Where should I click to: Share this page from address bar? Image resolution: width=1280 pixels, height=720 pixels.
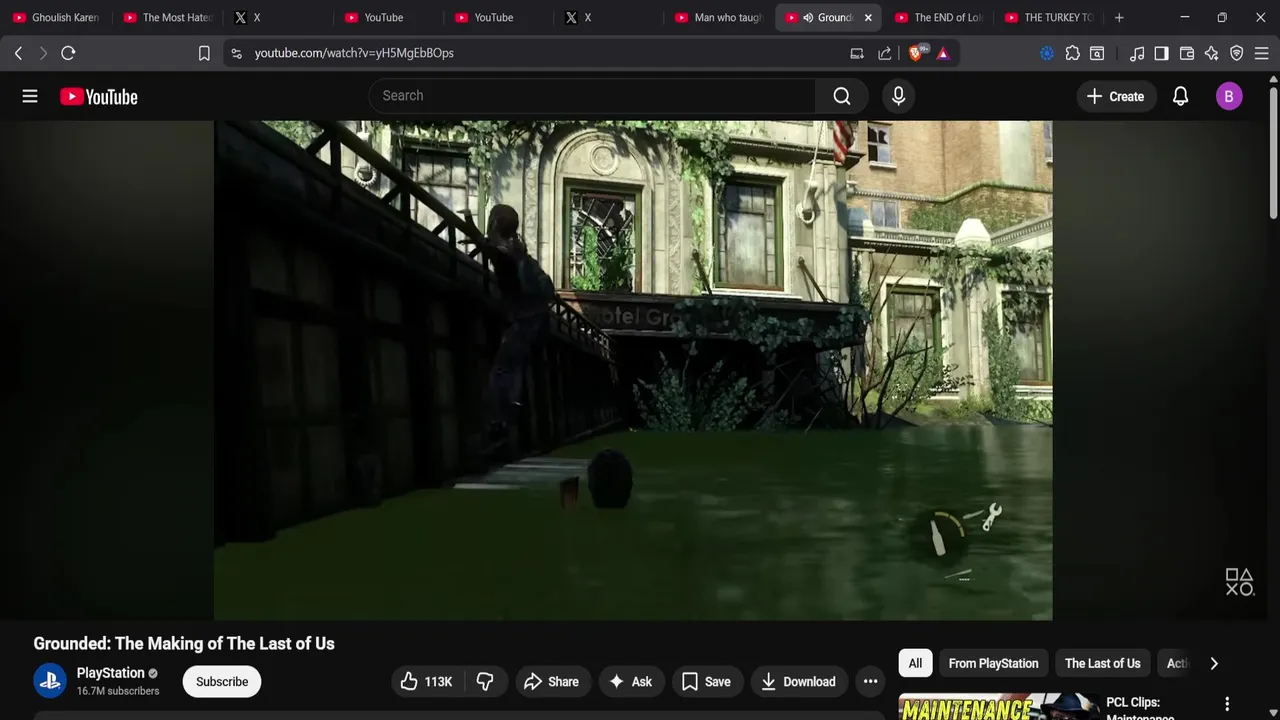coord(885,53)
